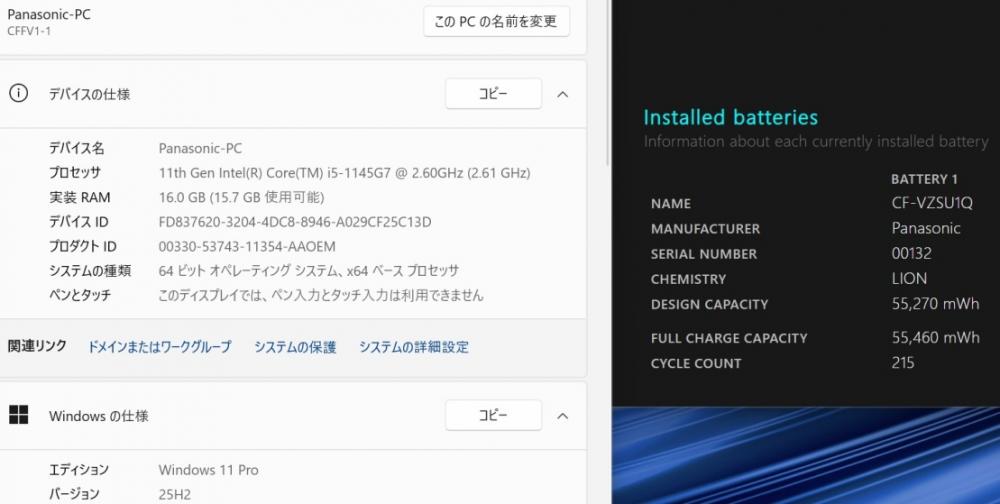This screenshot has height=504, width=1000.
Task: Click the Windows logo icon
Action: click(x=18, y=415)
